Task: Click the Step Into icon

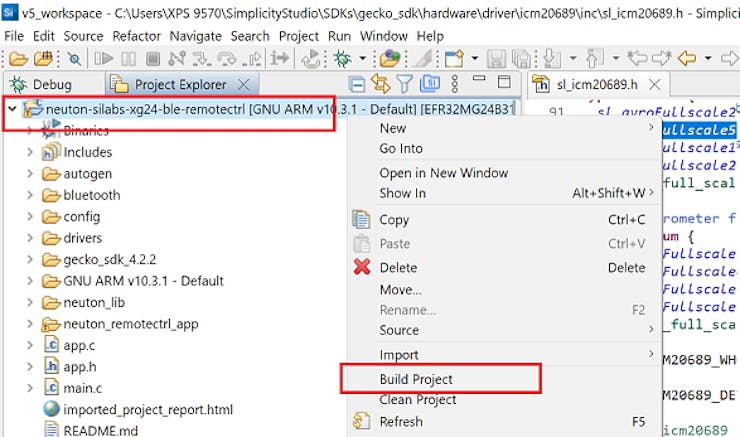Action: 202,59
